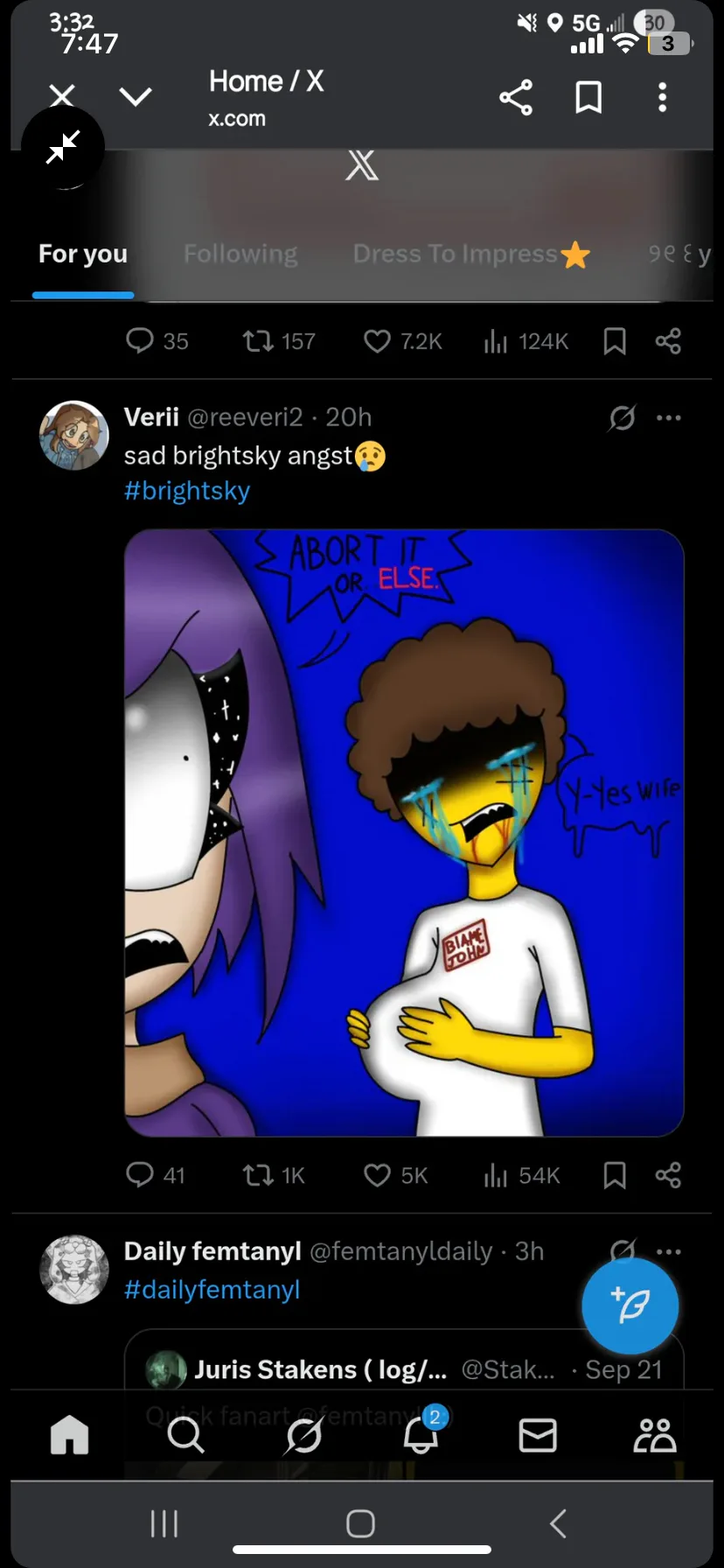Switch to the Following tab

click(x=240, y=254)
